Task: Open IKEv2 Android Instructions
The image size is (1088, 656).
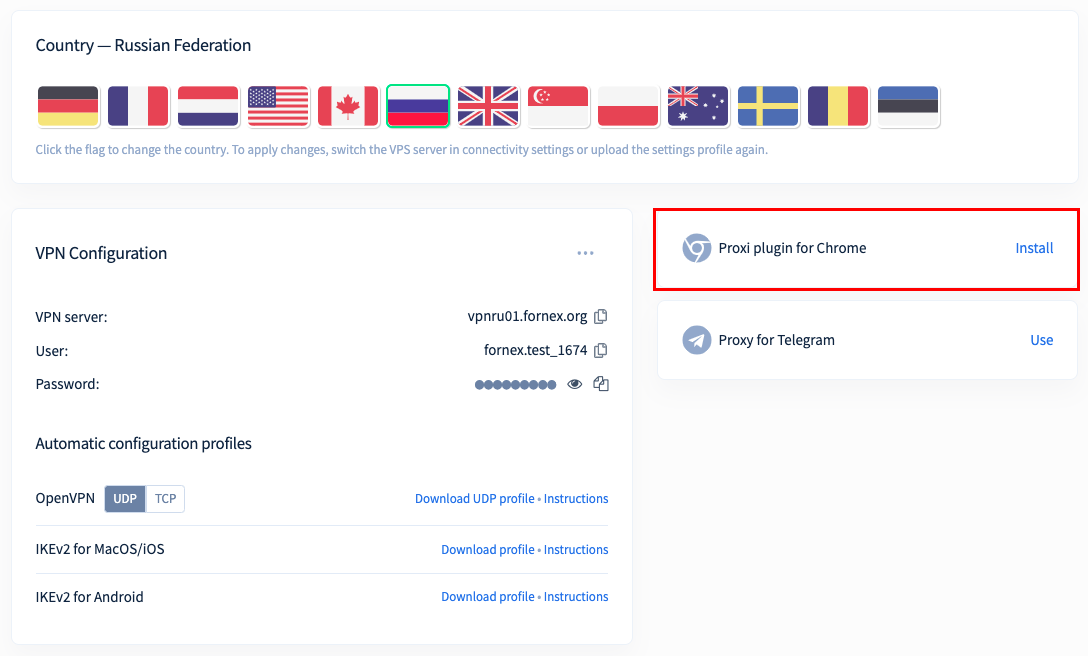Action: (576, 596)
